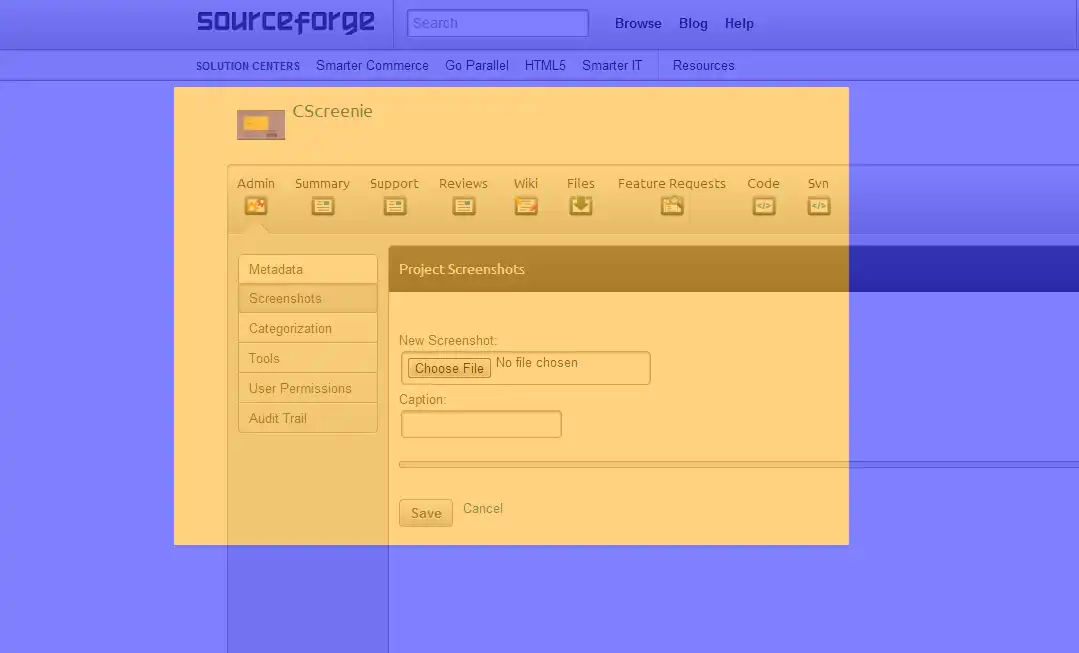Click the Summary page icon
The width and height of the screenshot is (1079, 653).
[323, 206]
